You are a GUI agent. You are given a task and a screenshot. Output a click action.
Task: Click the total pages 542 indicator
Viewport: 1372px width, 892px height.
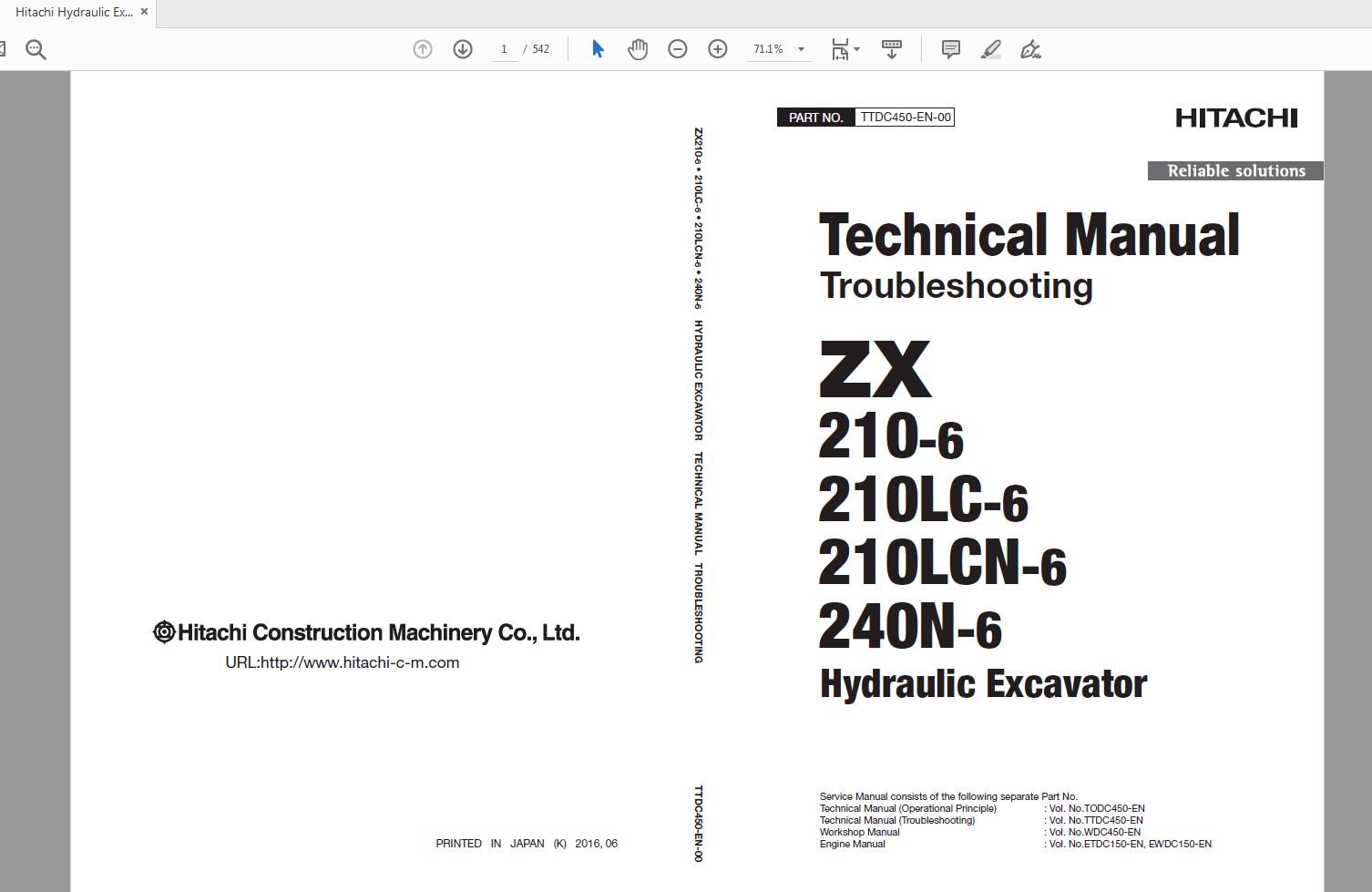pyautogui.click(x=541, y=49)
